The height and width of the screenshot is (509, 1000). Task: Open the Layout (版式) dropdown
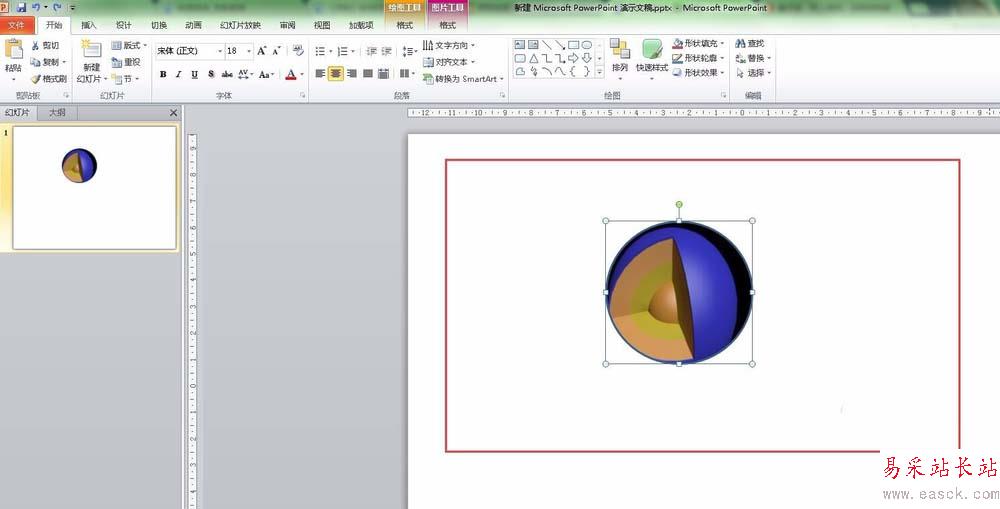point(129,45)
